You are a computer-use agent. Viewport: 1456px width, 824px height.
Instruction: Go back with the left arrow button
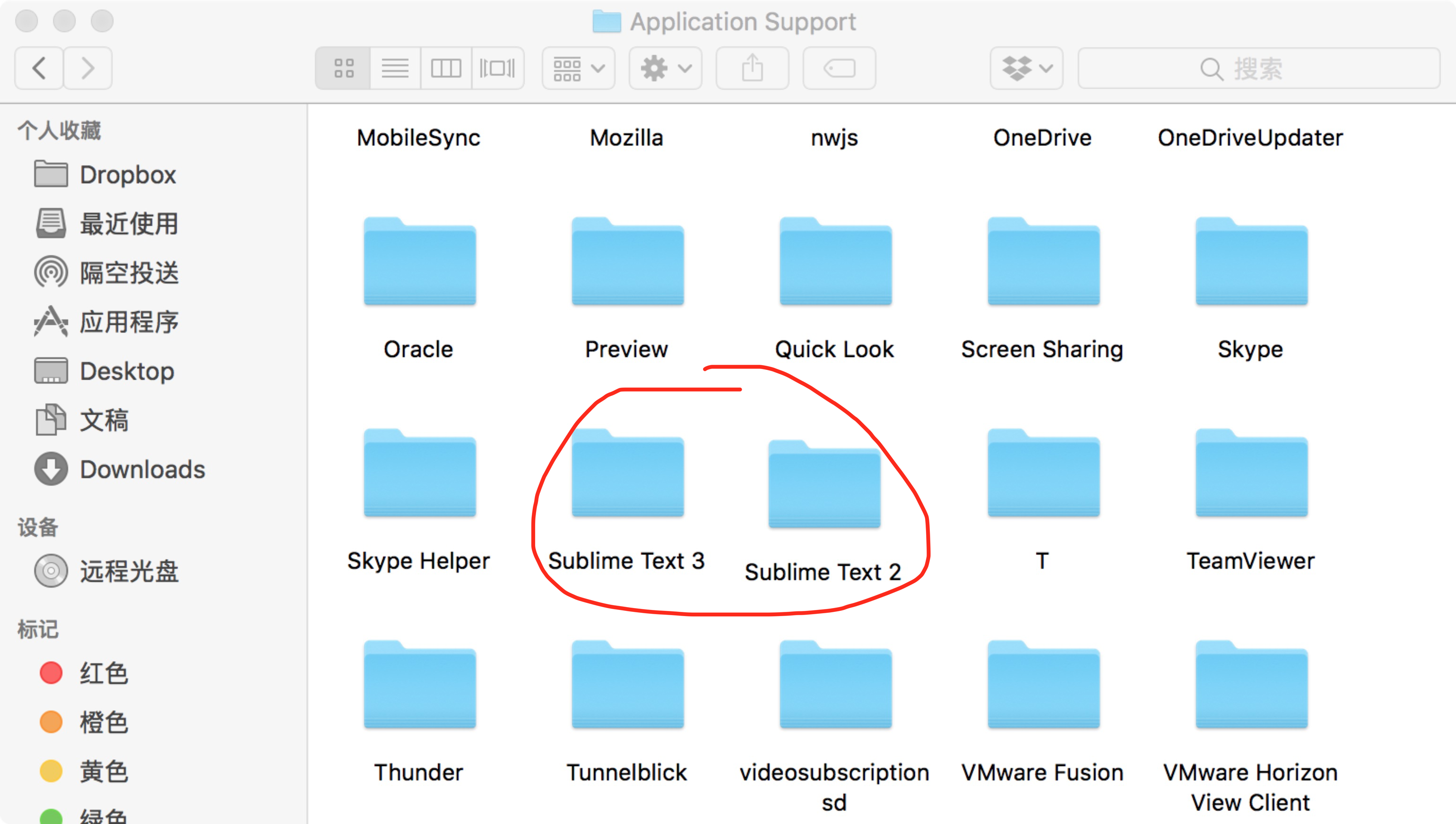(x=39, y=69)
